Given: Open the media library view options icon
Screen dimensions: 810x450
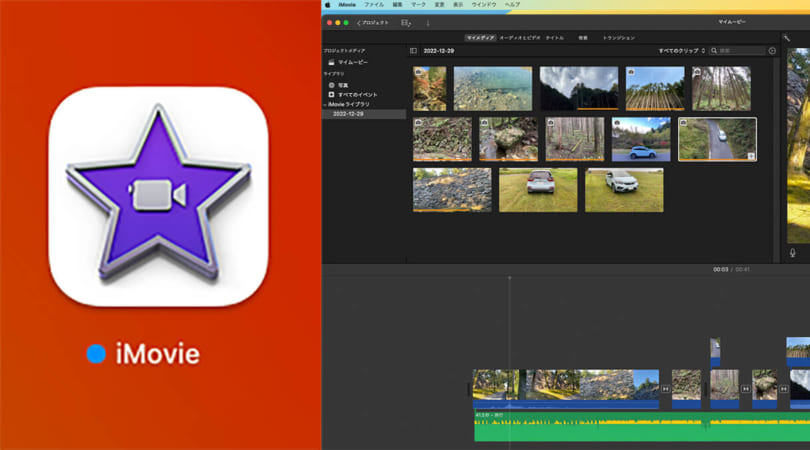Looking at the screenshot, I should click(406, 23).
